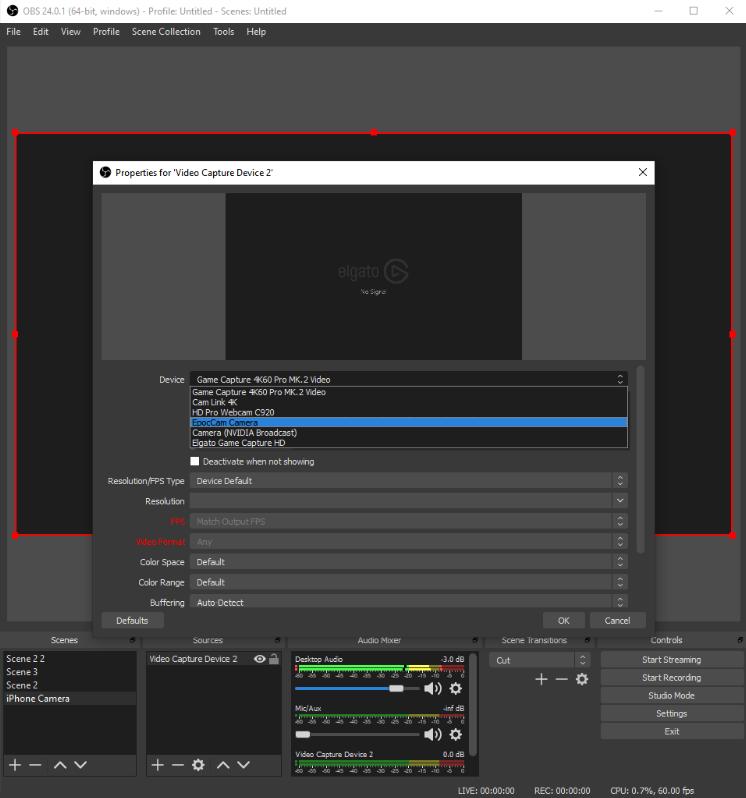Image resolution: width=746 pixels, height=798 pixels.
Task: Open Resolution/FPS Type dropdown
Action: tap(409, 480)
